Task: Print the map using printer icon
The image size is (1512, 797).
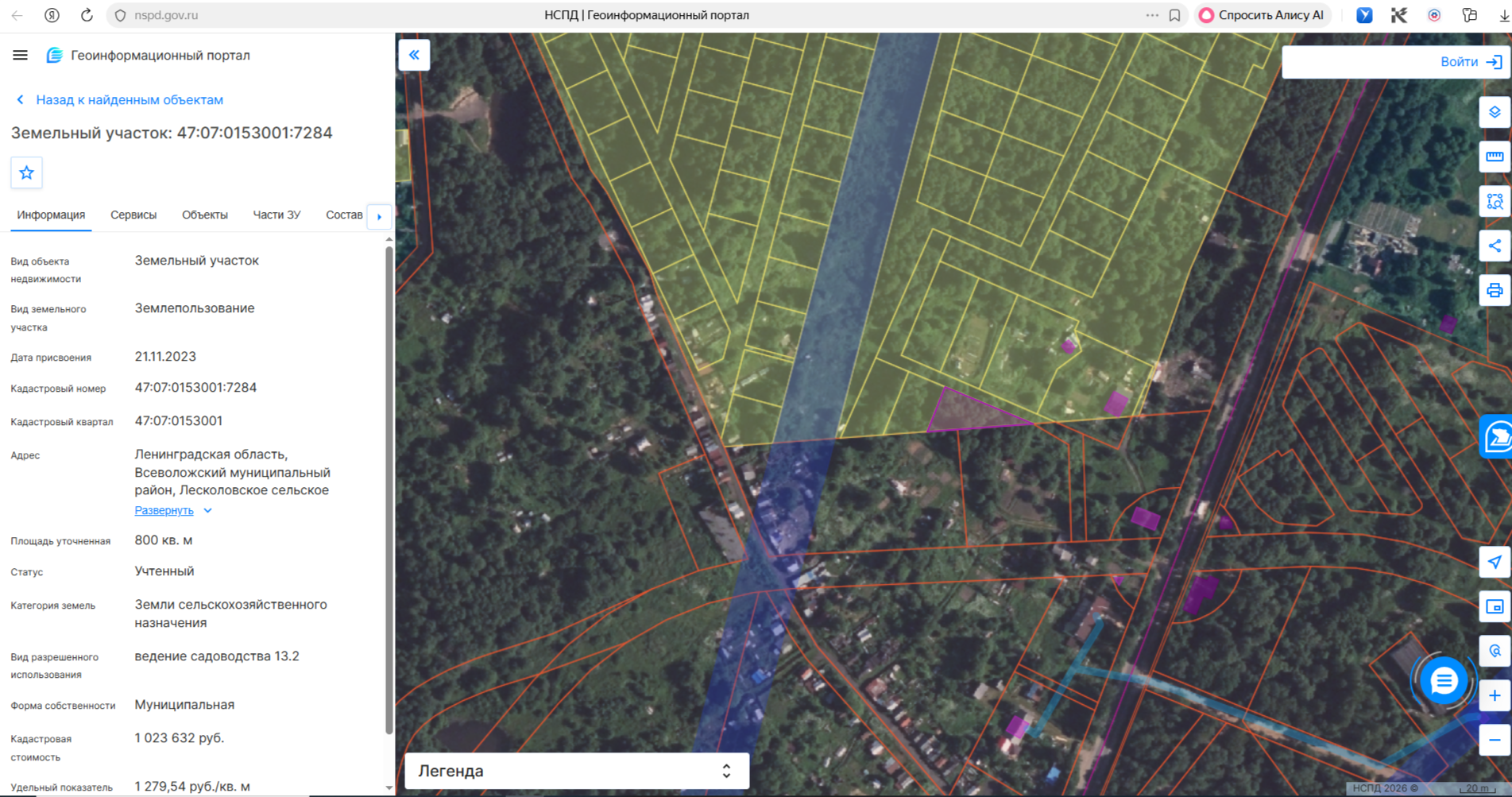Action: tap(1495, 290)
